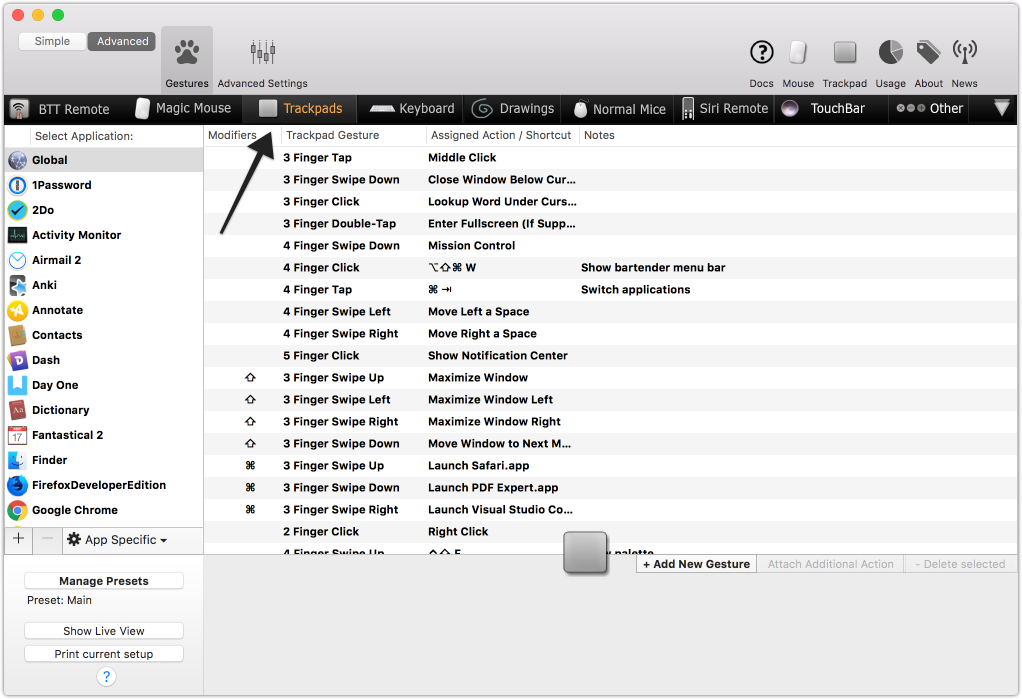Click the Annotate app icon
The height and width of the screenshot is (699, 1022).
coord(18,310)
